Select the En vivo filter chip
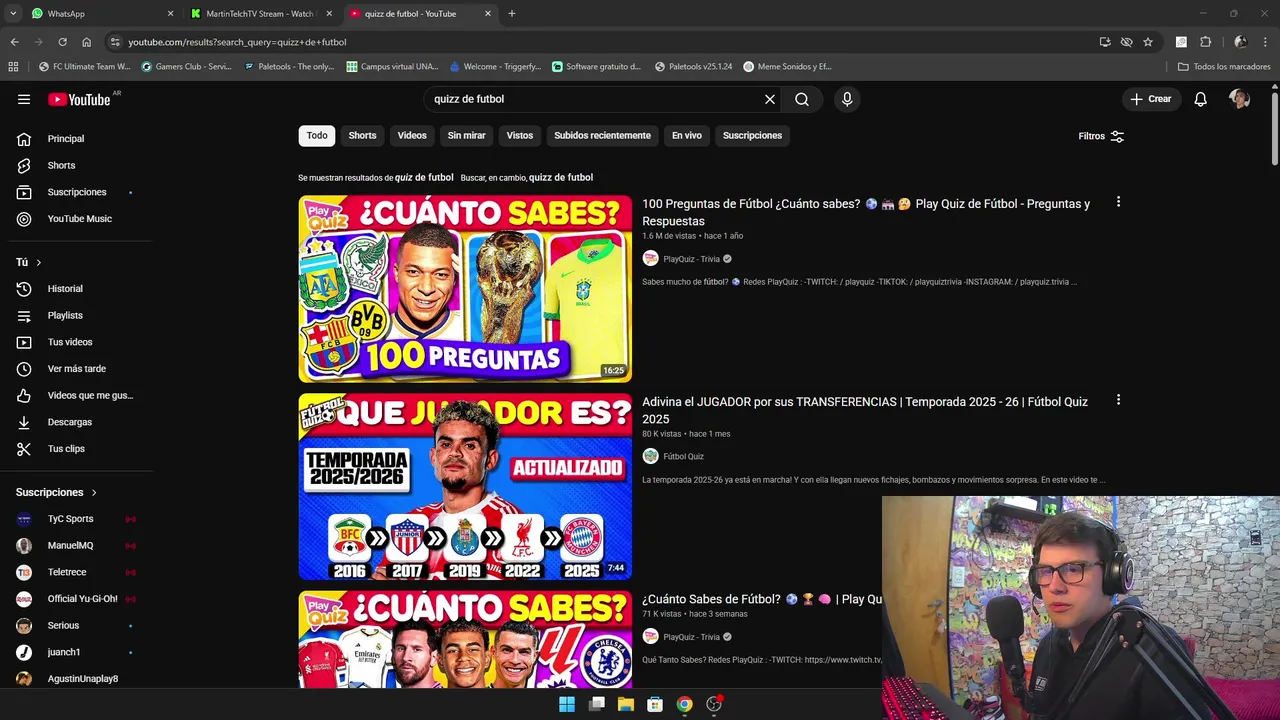This screenshot has height=720, width=1280. 686,136
